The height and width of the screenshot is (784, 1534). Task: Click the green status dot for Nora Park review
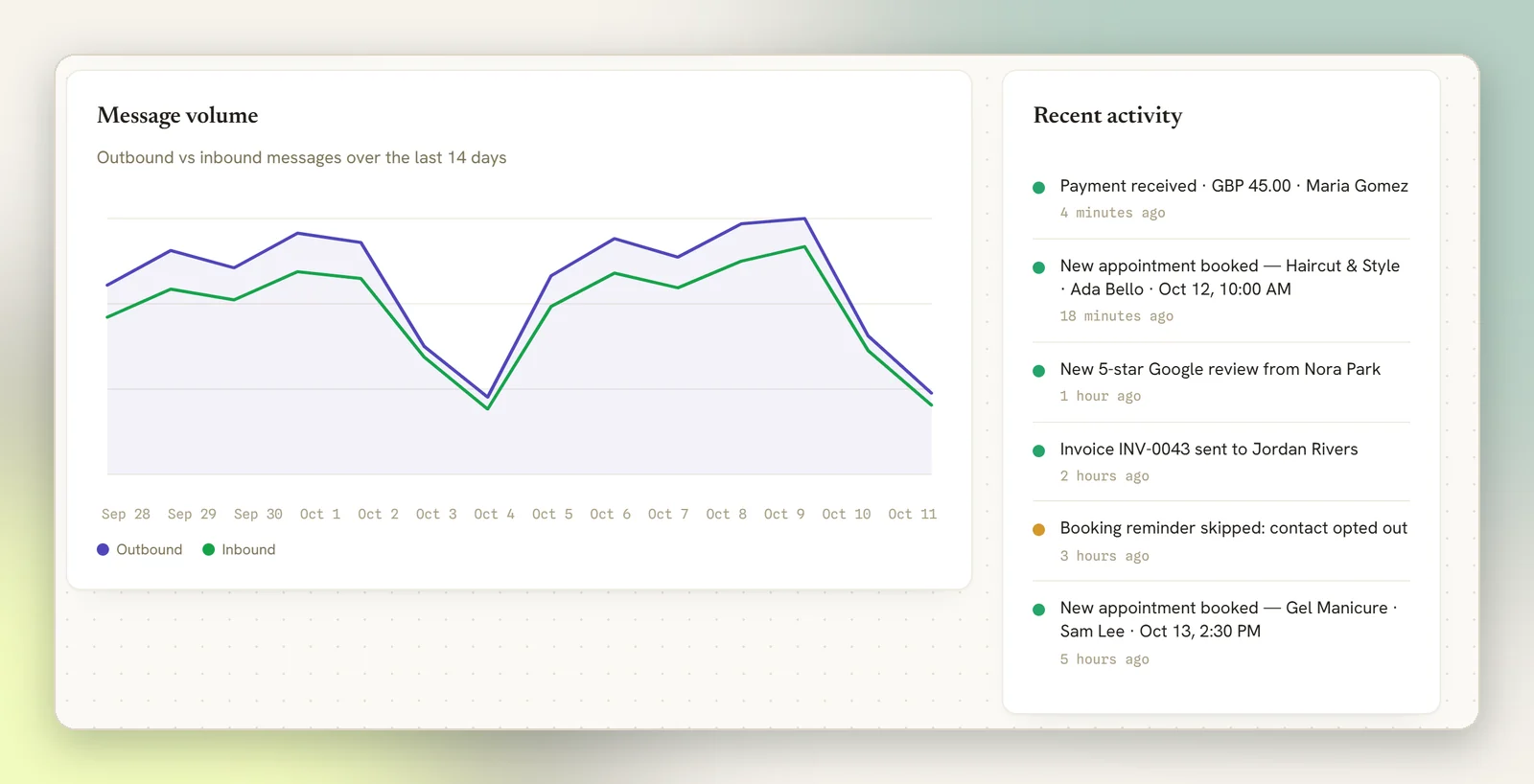pos(1038,371)
